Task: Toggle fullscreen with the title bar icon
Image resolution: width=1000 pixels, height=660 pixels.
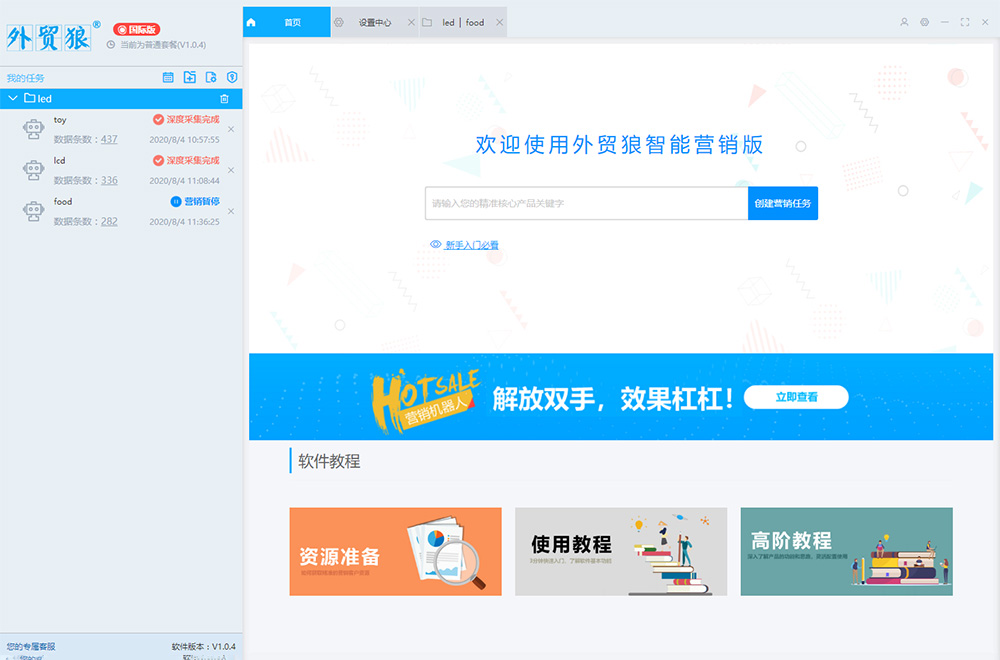Action: 965,22
